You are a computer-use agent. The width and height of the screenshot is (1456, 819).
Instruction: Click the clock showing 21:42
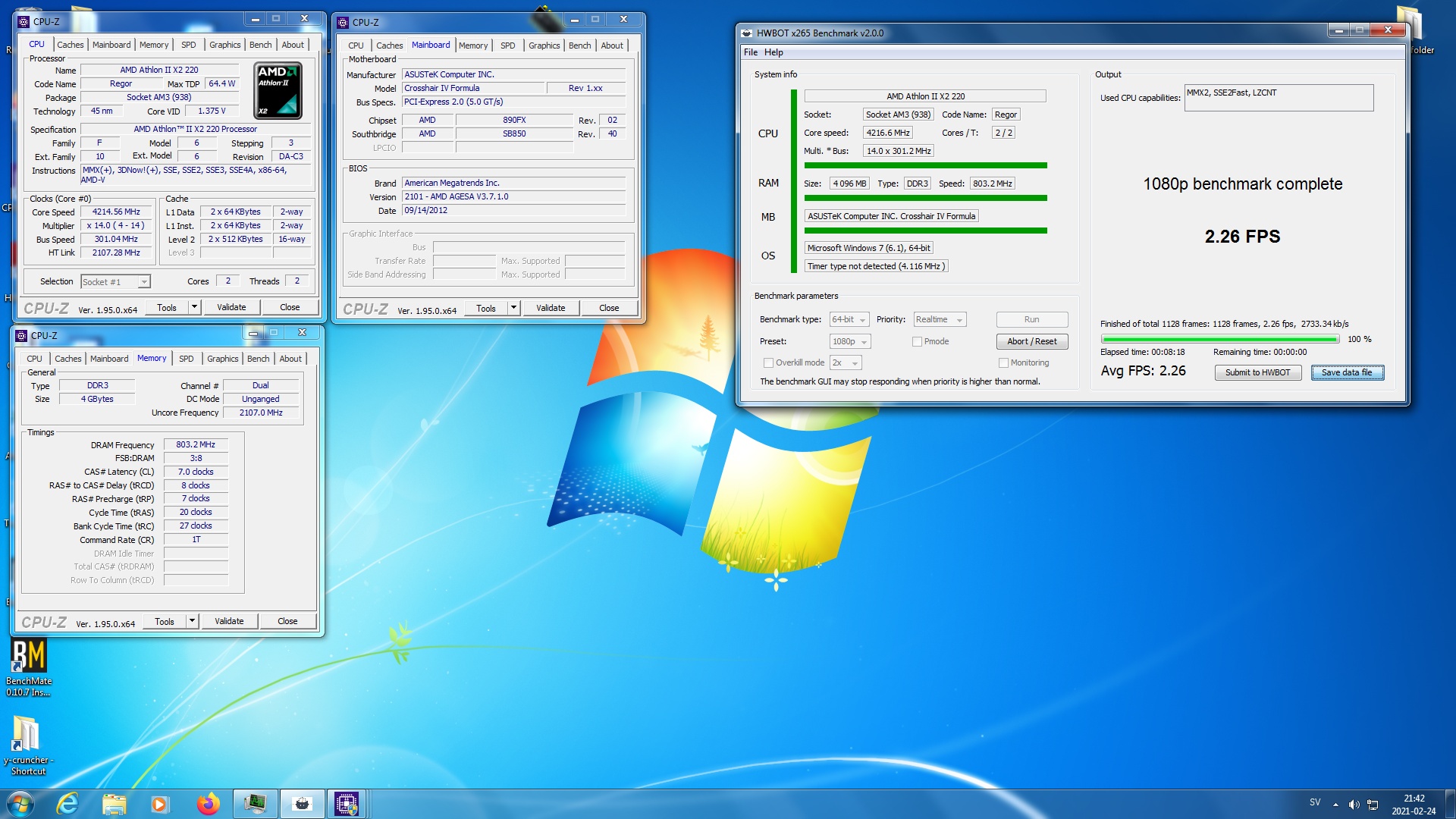pyautogui.click(x=1414, y=799)
